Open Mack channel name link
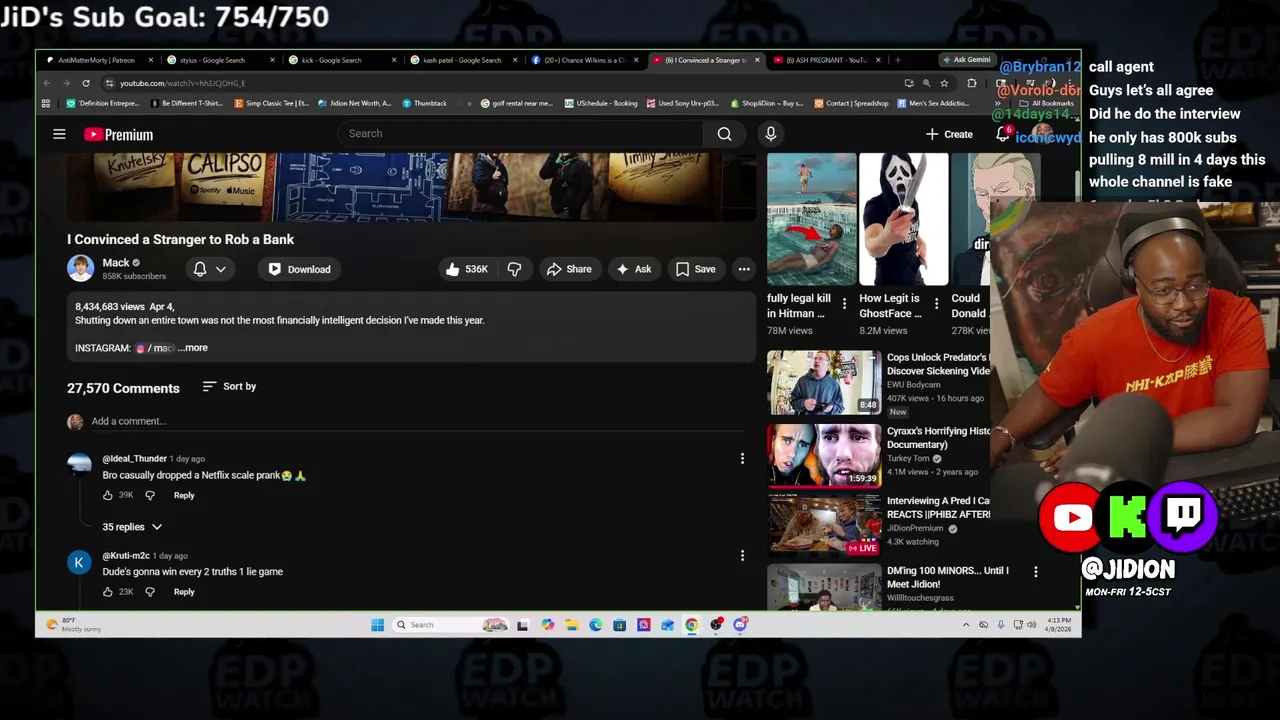The height and width of the screenshot is (720, 1280). point(116,263)
